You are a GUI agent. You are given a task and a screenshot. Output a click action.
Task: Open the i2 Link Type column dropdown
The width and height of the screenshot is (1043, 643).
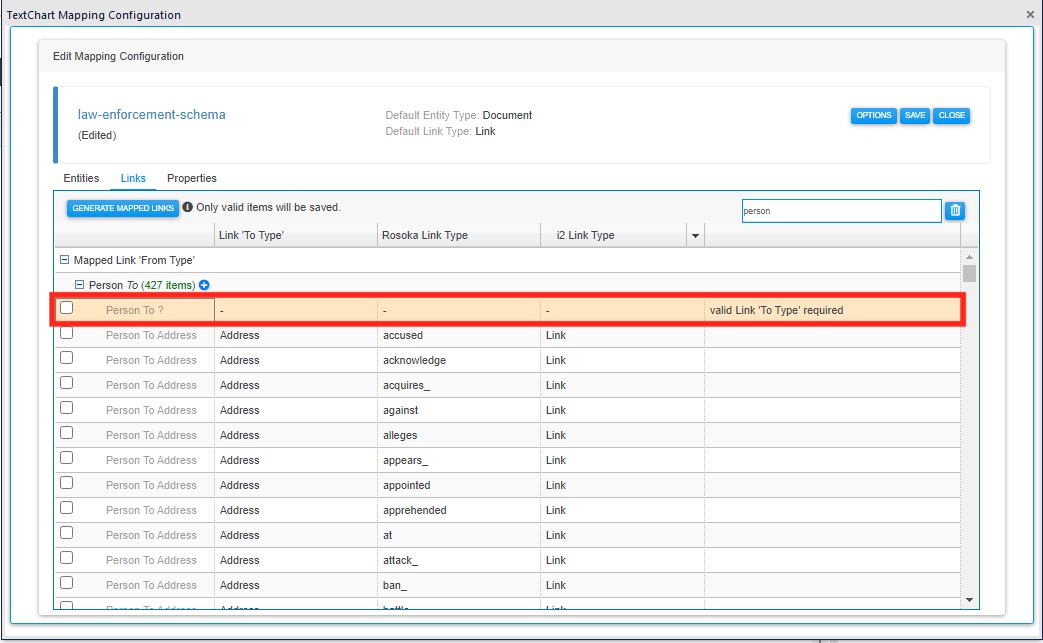tap(695, 234)
